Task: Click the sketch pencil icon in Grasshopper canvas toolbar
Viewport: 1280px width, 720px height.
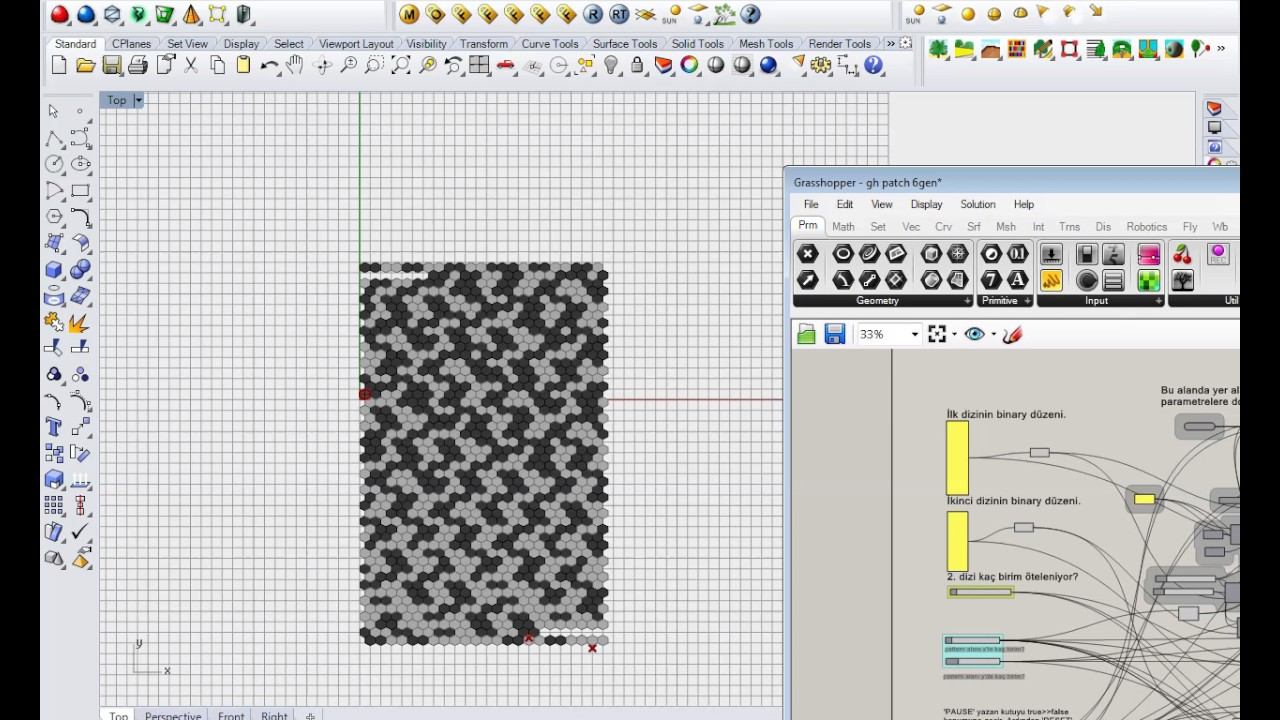Action: 1012,334
